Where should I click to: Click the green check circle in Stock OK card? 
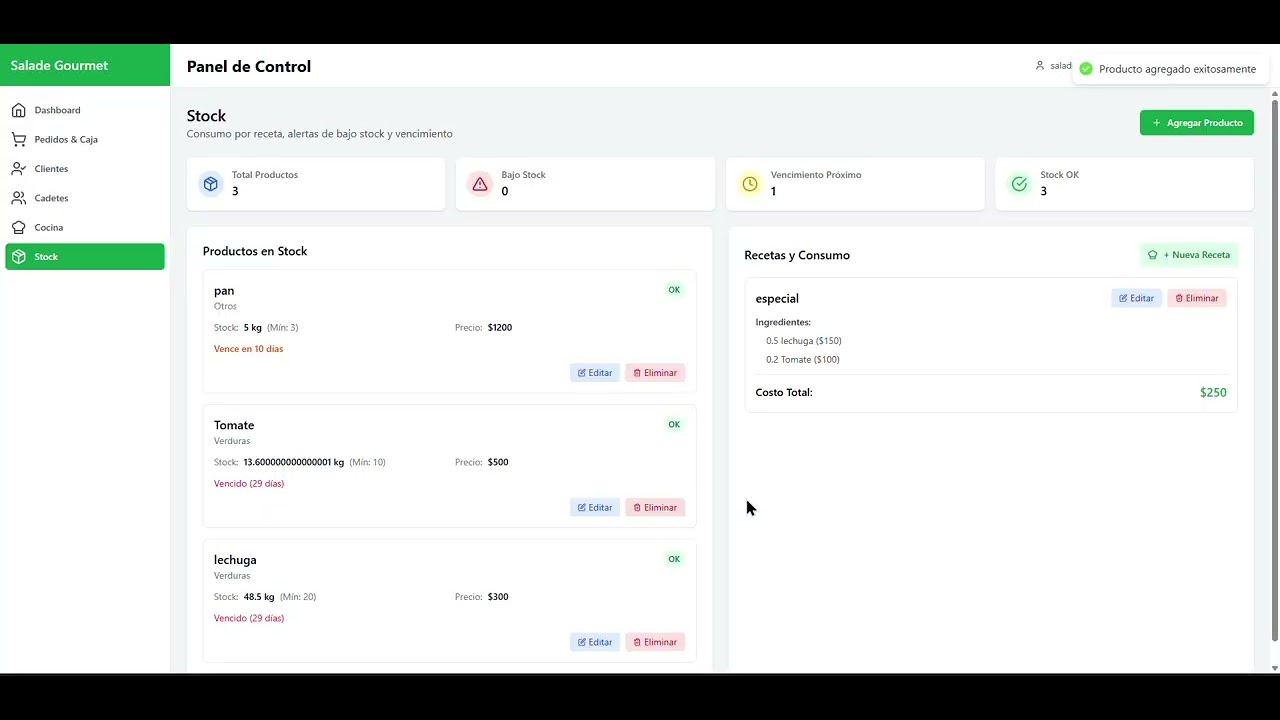click(1019, 184)
